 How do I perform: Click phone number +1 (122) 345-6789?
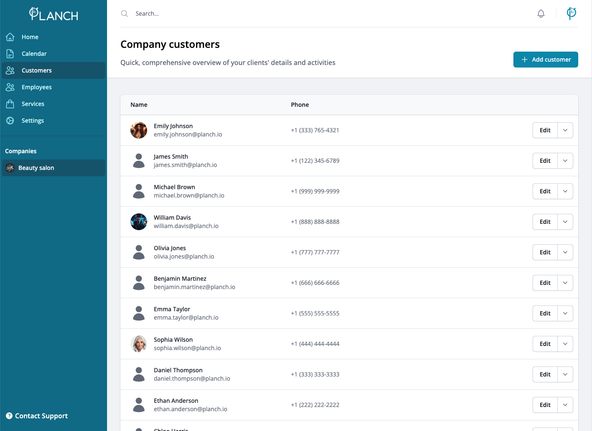[315, 161]
